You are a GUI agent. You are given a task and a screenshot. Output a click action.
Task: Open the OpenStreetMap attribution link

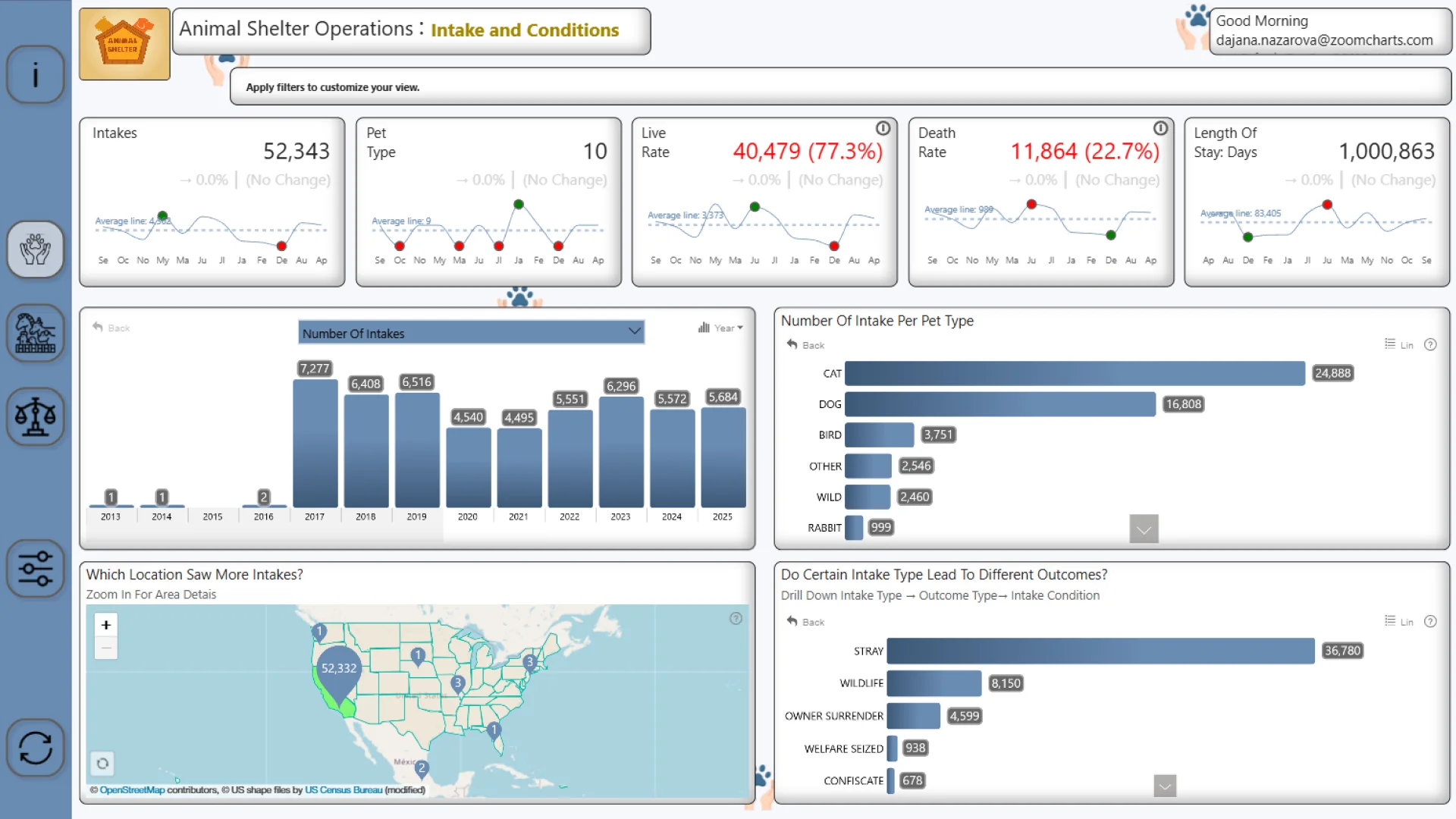pyautogui.click(x=132, y=790)
